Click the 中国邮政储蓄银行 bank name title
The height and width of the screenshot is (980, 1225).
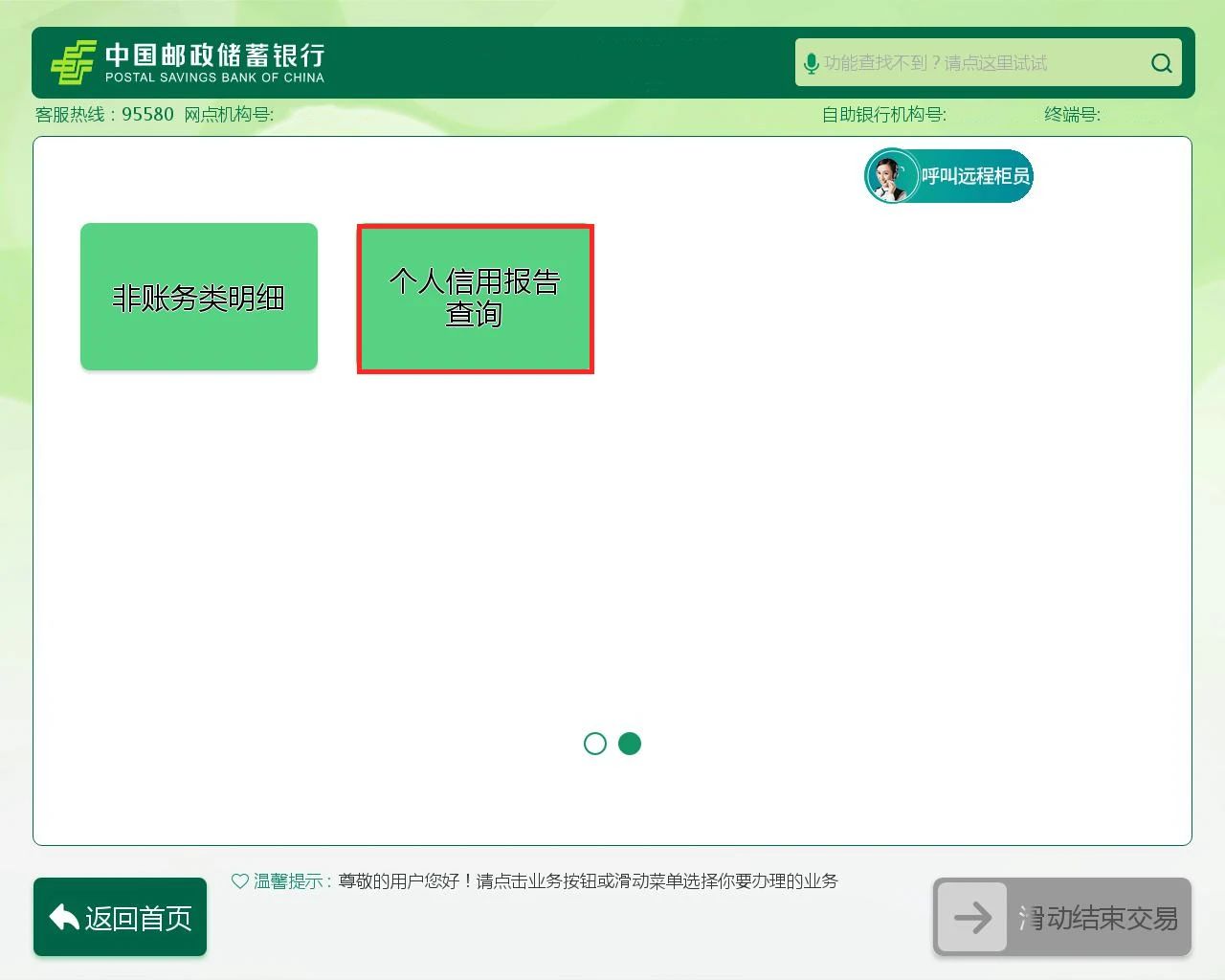214,55
